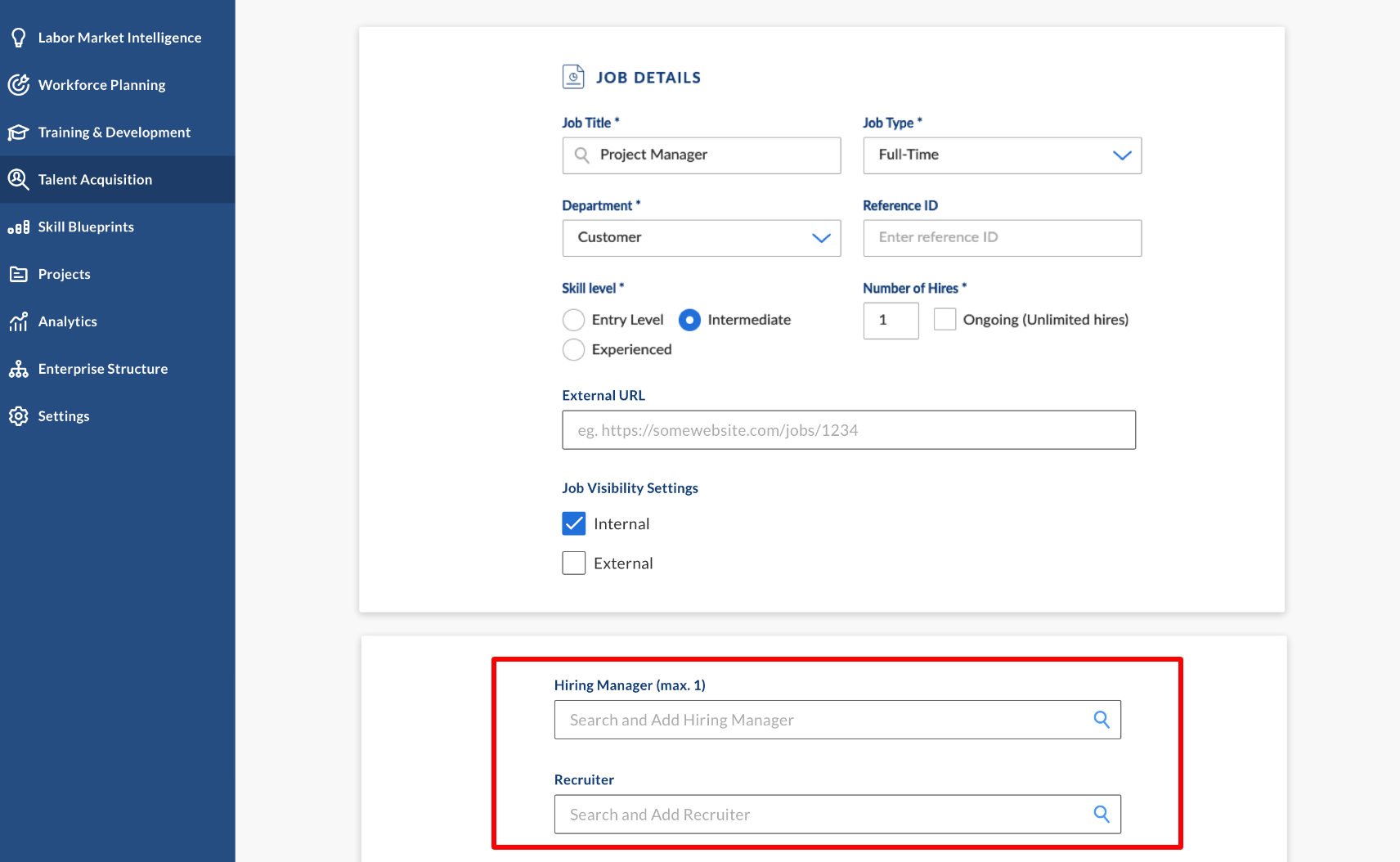Click the Workforce Planning target icon

pyautogui.click(x=18, y=85)
